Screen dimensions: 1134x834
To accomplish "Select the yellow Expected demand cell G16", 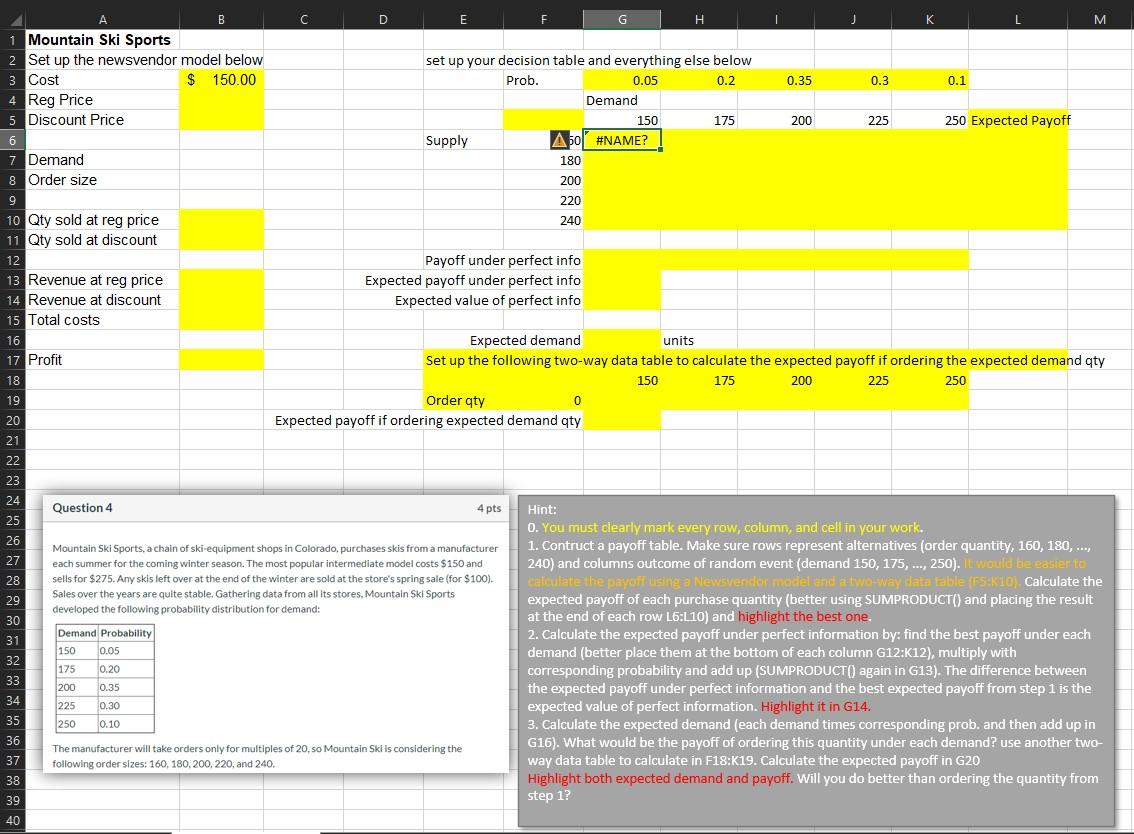I will (x=622, y=340).
